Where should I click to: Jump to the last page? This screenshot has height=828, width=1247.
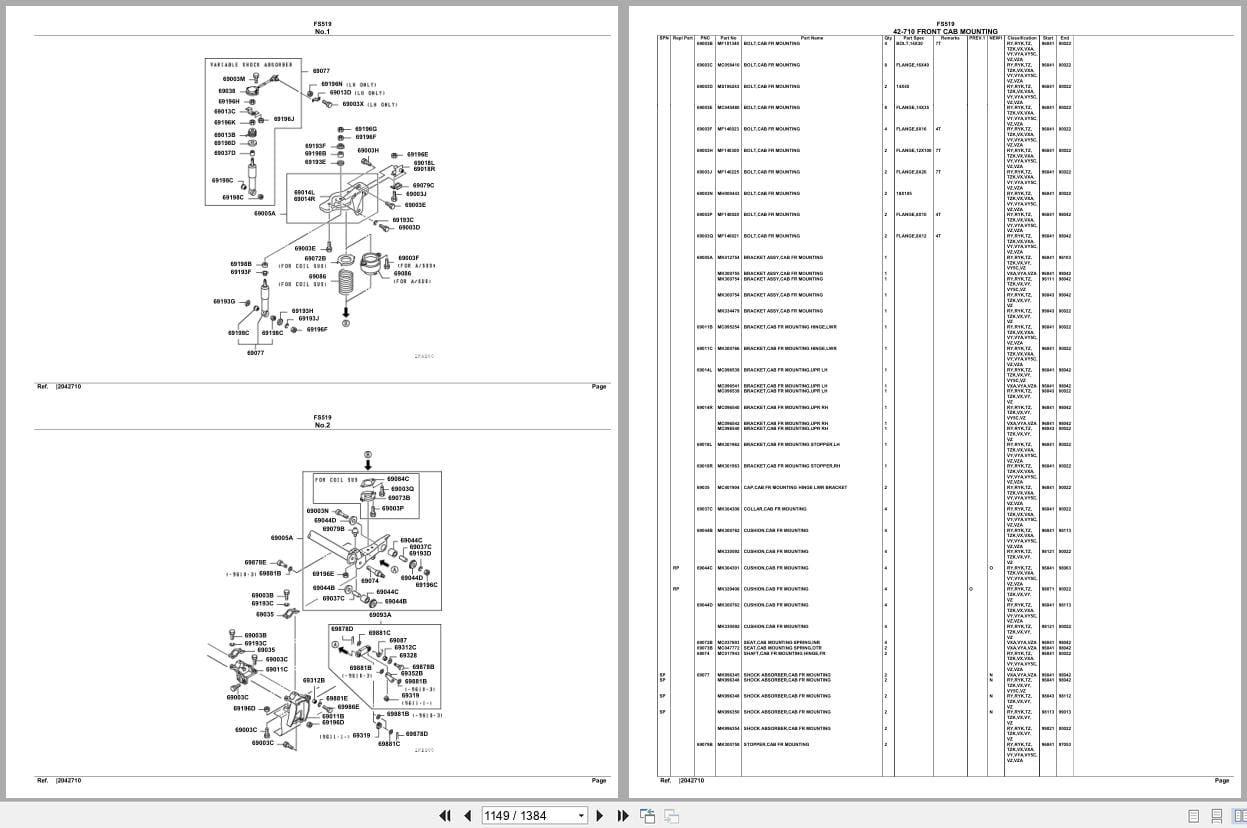pos(622,815)
